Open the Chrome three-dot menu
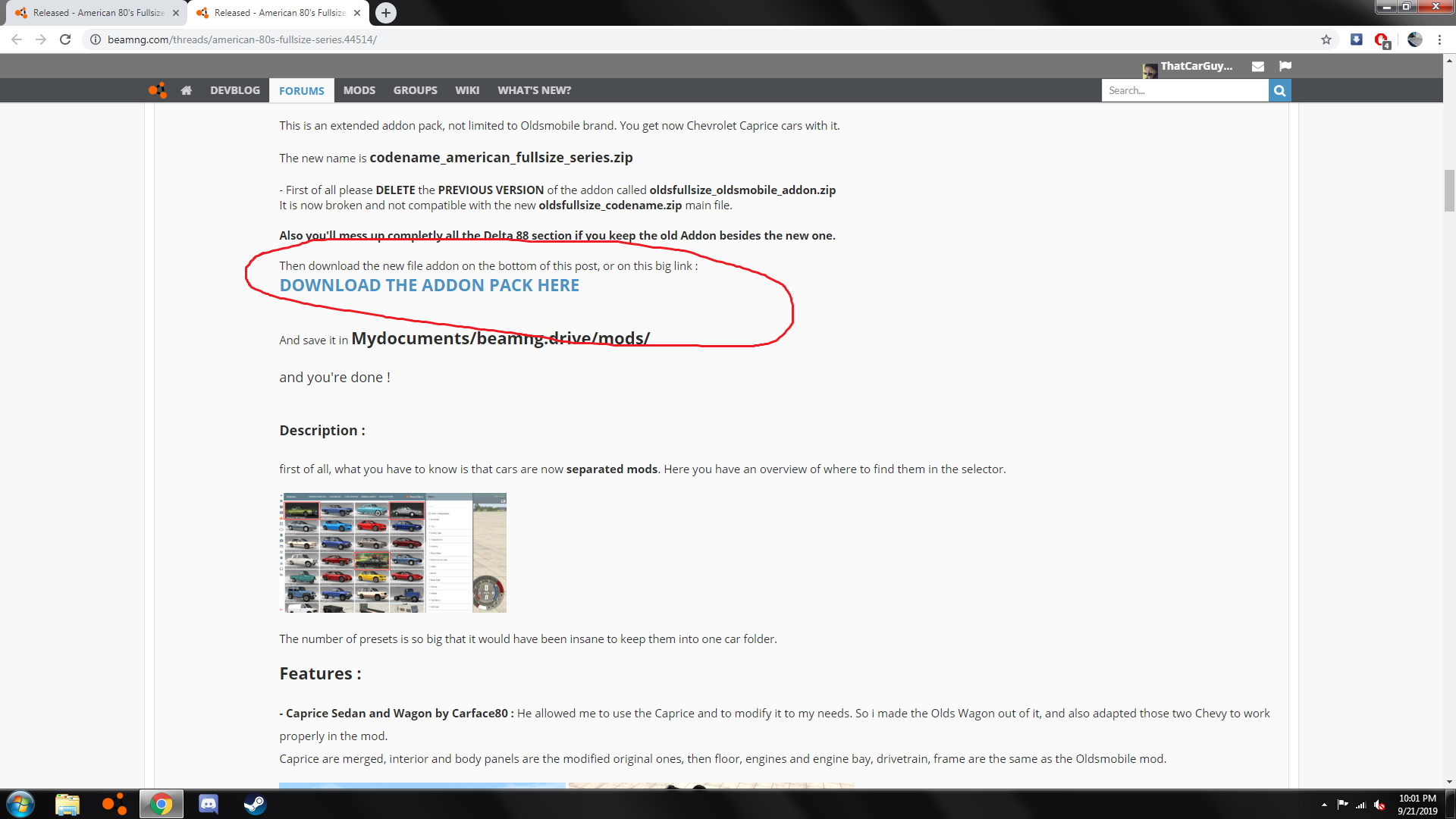This screenshot has height=819, width=1456. [1439, 39]
